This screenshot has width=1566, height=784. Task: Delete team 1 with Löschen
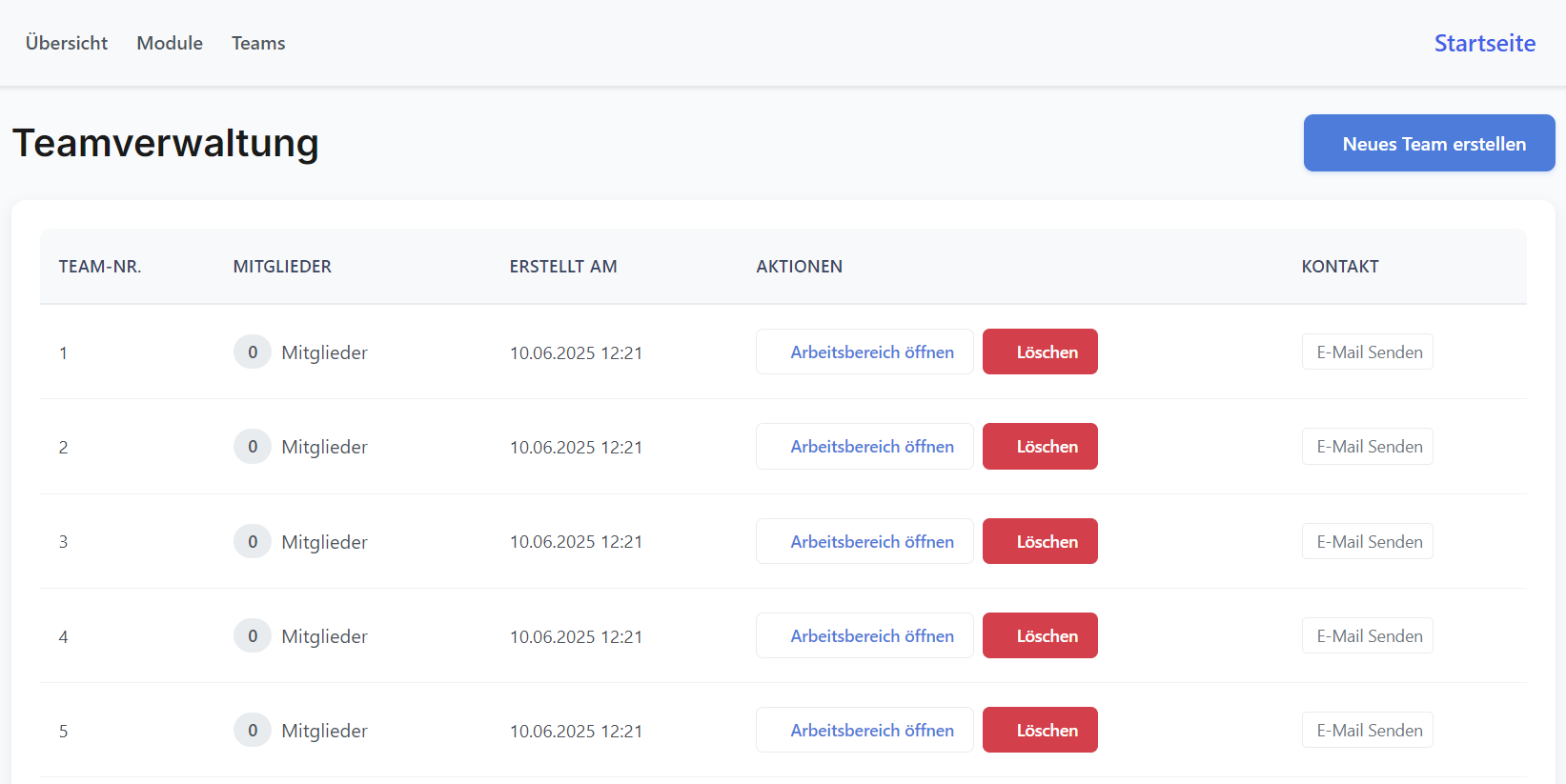[1040, 352]
